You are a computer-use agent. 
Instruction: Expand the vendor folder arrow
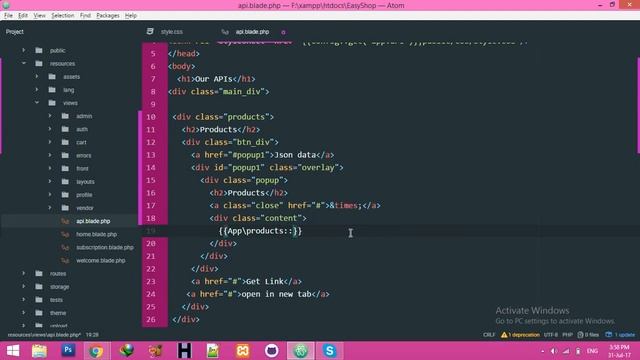pyautogui.click(x=50, y=208)
